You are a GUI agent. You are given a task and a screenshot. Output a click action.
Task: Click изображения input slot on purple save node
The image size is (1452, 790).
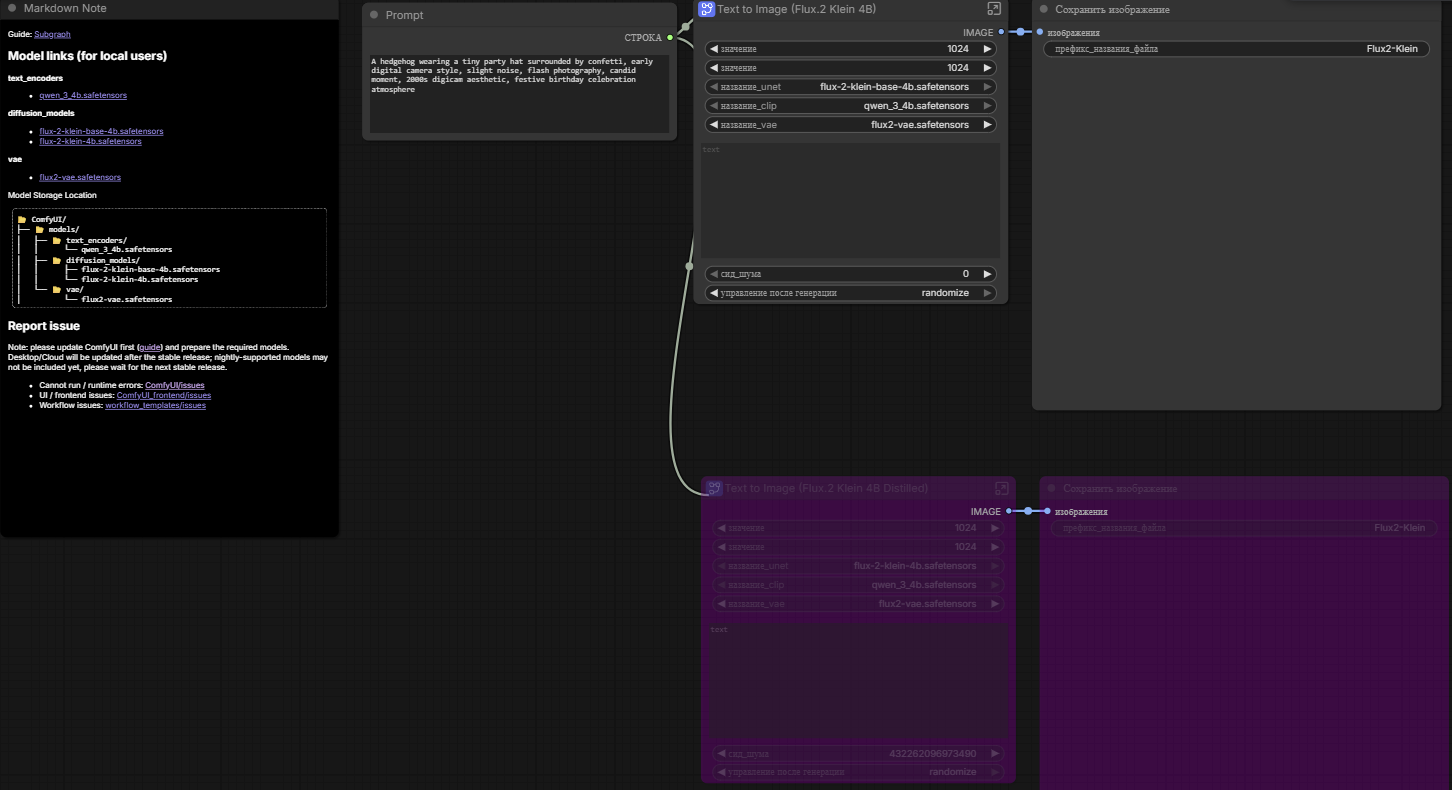1047,511
